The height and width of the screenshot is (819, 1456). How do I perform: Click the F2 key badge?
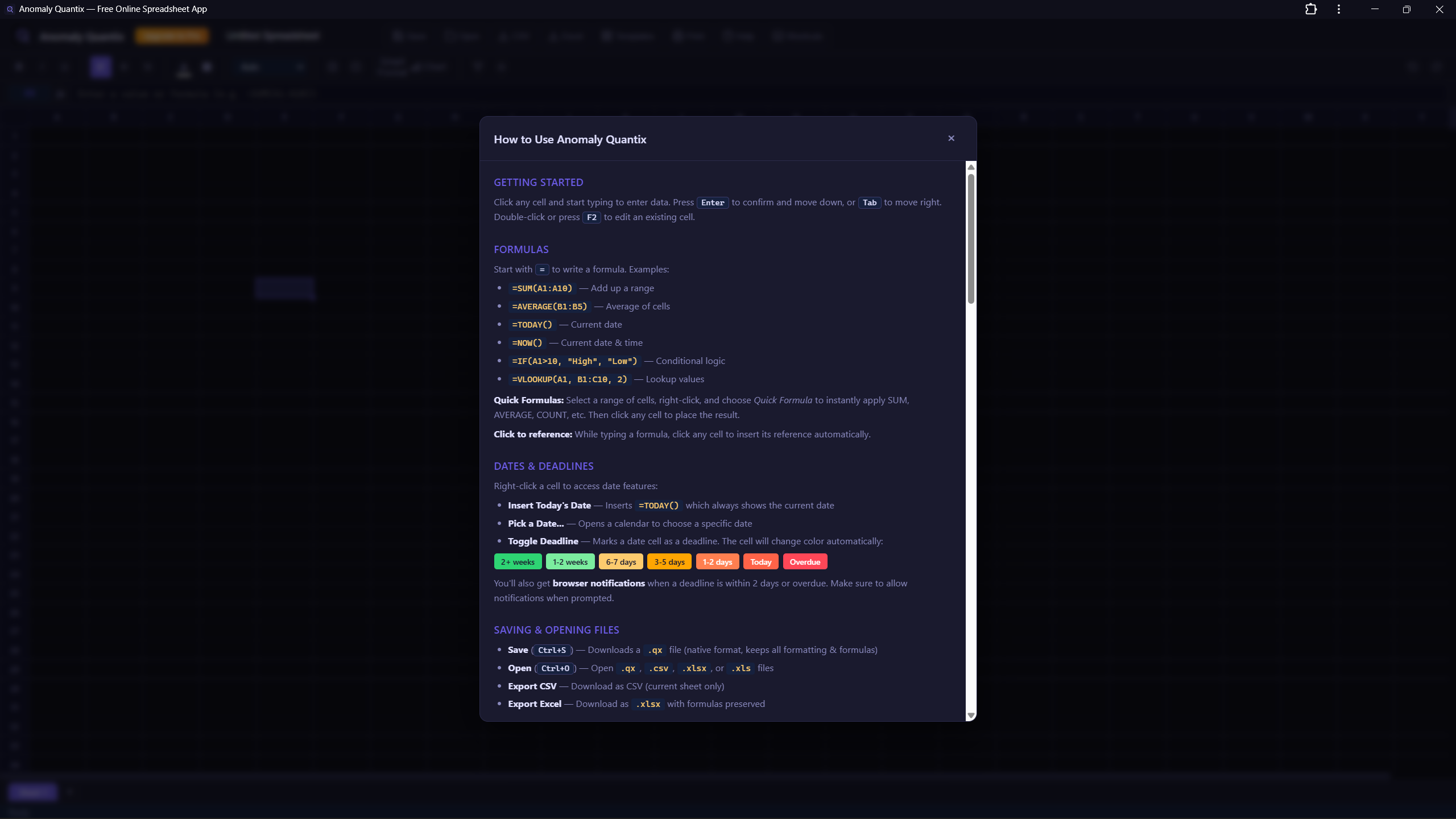tap(591, 217)
